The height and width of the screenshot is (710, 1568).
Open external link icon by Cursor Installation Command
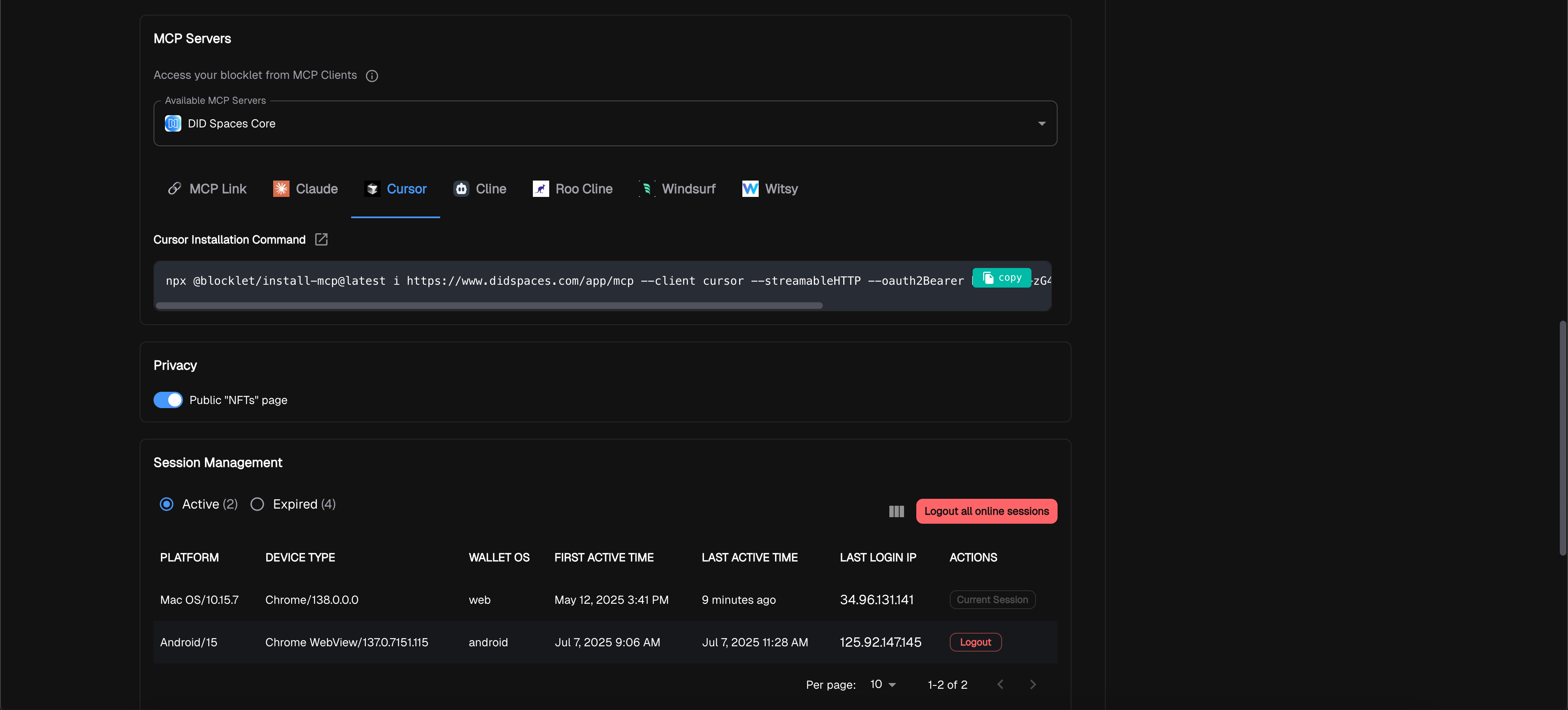click(321, 239)
